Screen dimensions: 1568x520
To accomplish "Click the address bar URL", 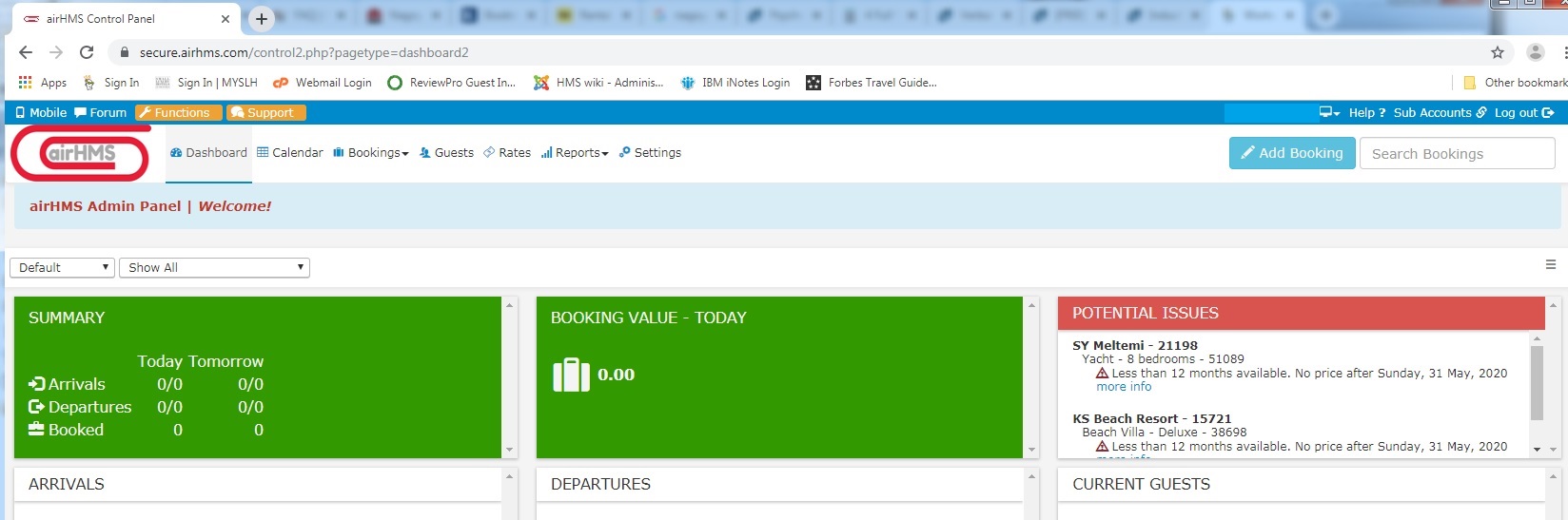I will click(304, 52).
